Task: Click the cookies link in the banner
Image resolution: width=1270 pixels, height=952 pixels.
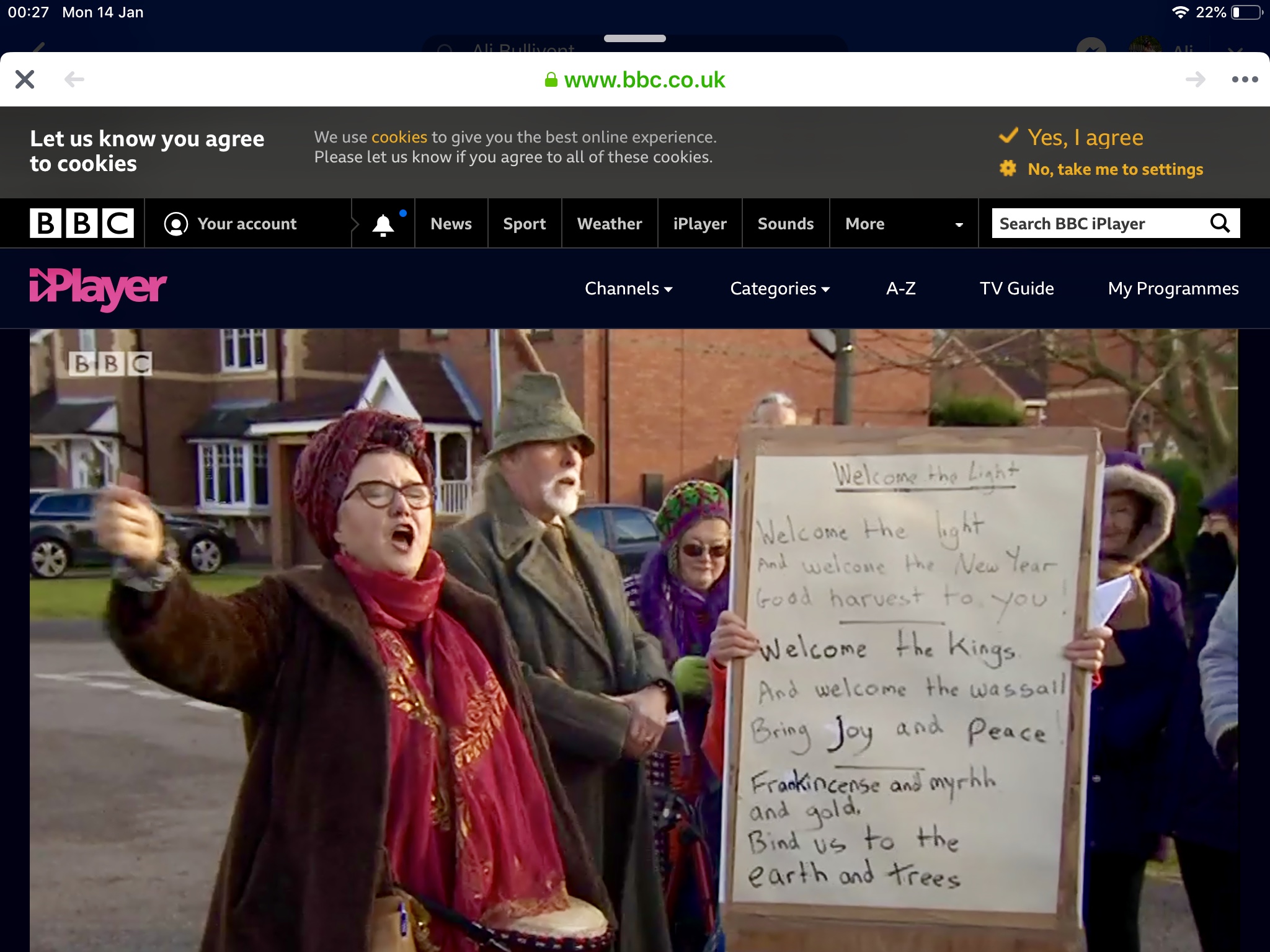Action: (399, 137)
